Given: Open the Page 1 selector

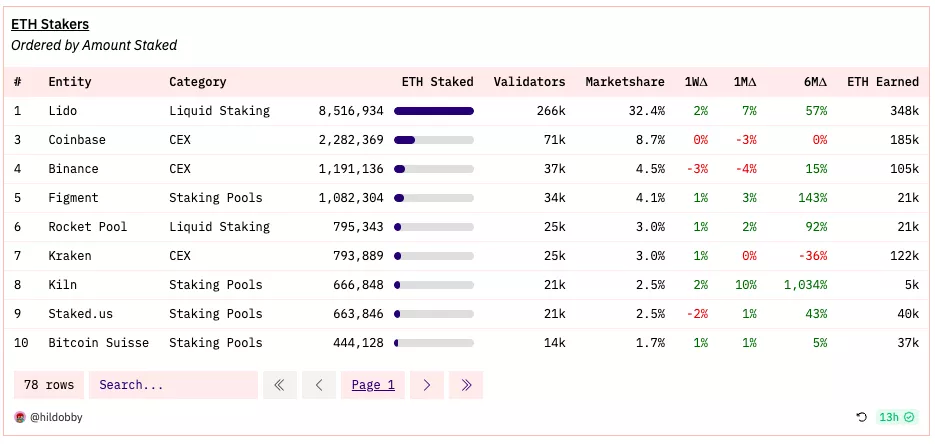Looking at the screenshot, I should tap(373, 385).
